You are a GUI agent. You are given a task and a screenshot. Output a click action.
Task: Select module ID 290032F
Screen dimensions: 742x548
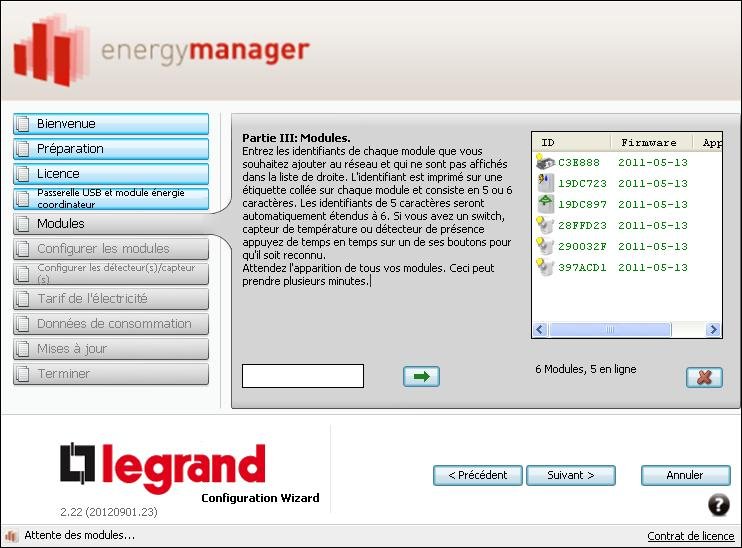[x=582, y=246]
